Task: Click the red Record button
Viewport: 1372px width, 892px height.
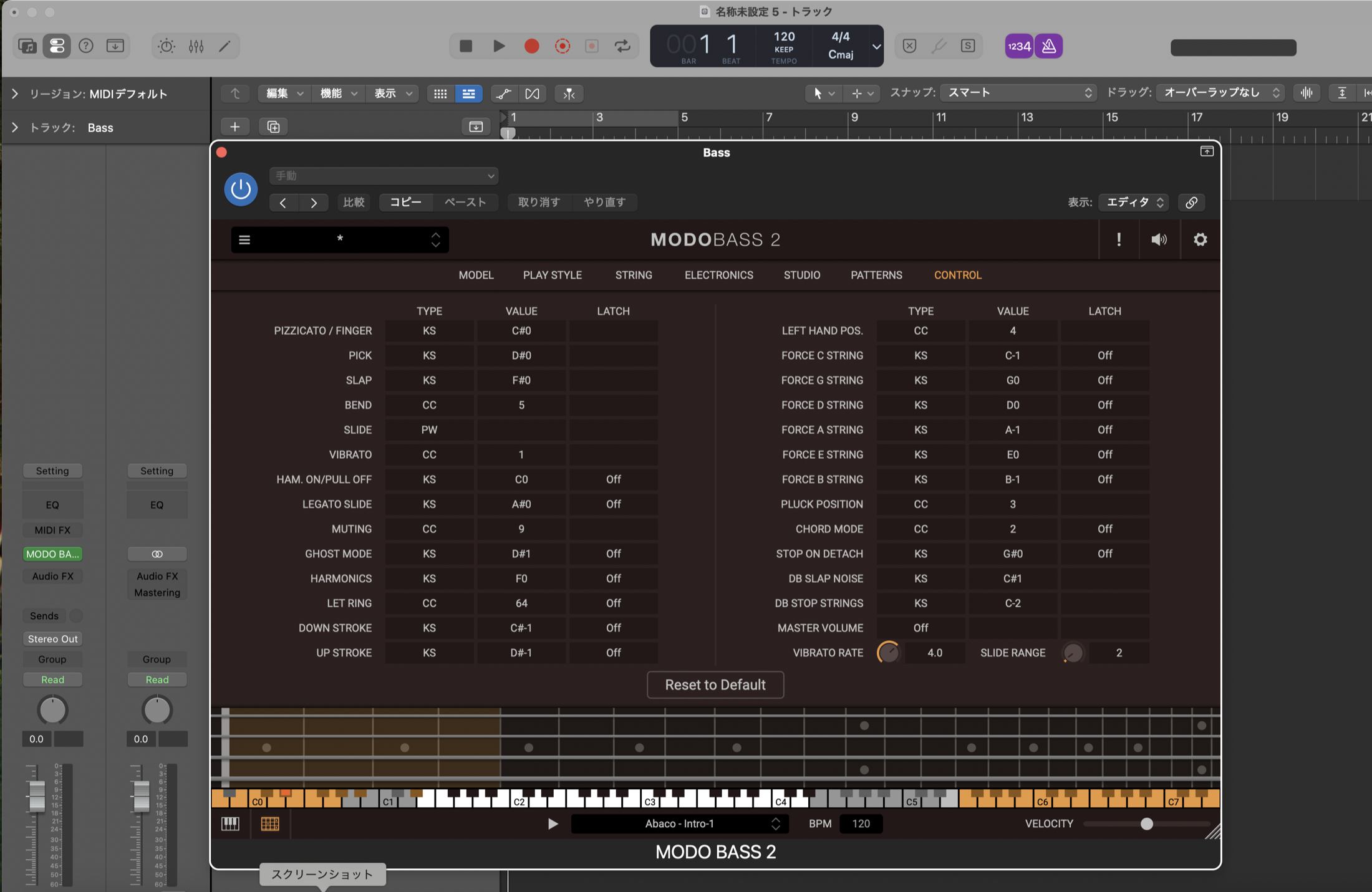Action: (531, 46)
